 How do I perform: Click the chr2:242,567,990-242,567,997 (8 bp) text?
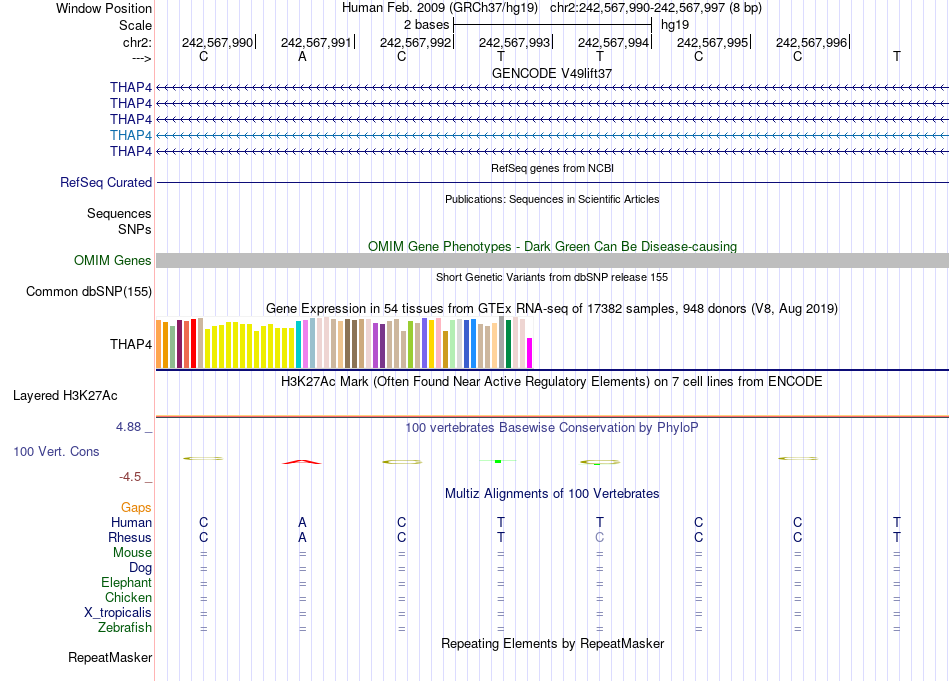coord(656,8)
